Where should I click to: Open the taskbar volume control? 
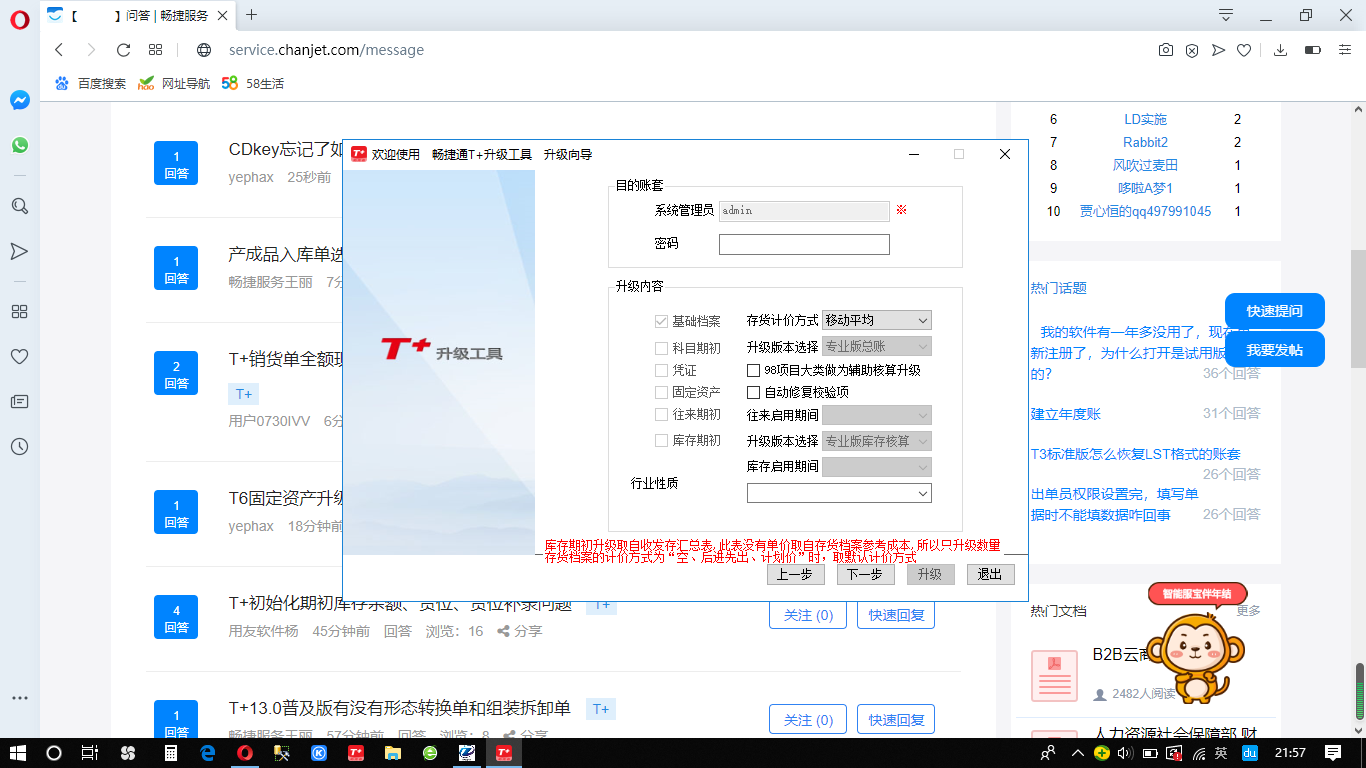(x=1125, y=753)
